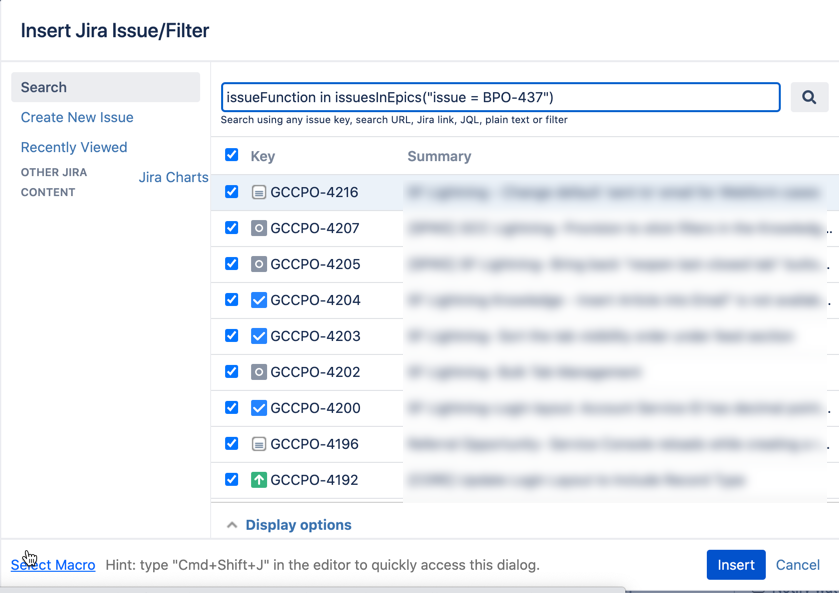Uncheck the GCCPO-4200 row checkbox
The image size is (839, 593).
point(231,407)
